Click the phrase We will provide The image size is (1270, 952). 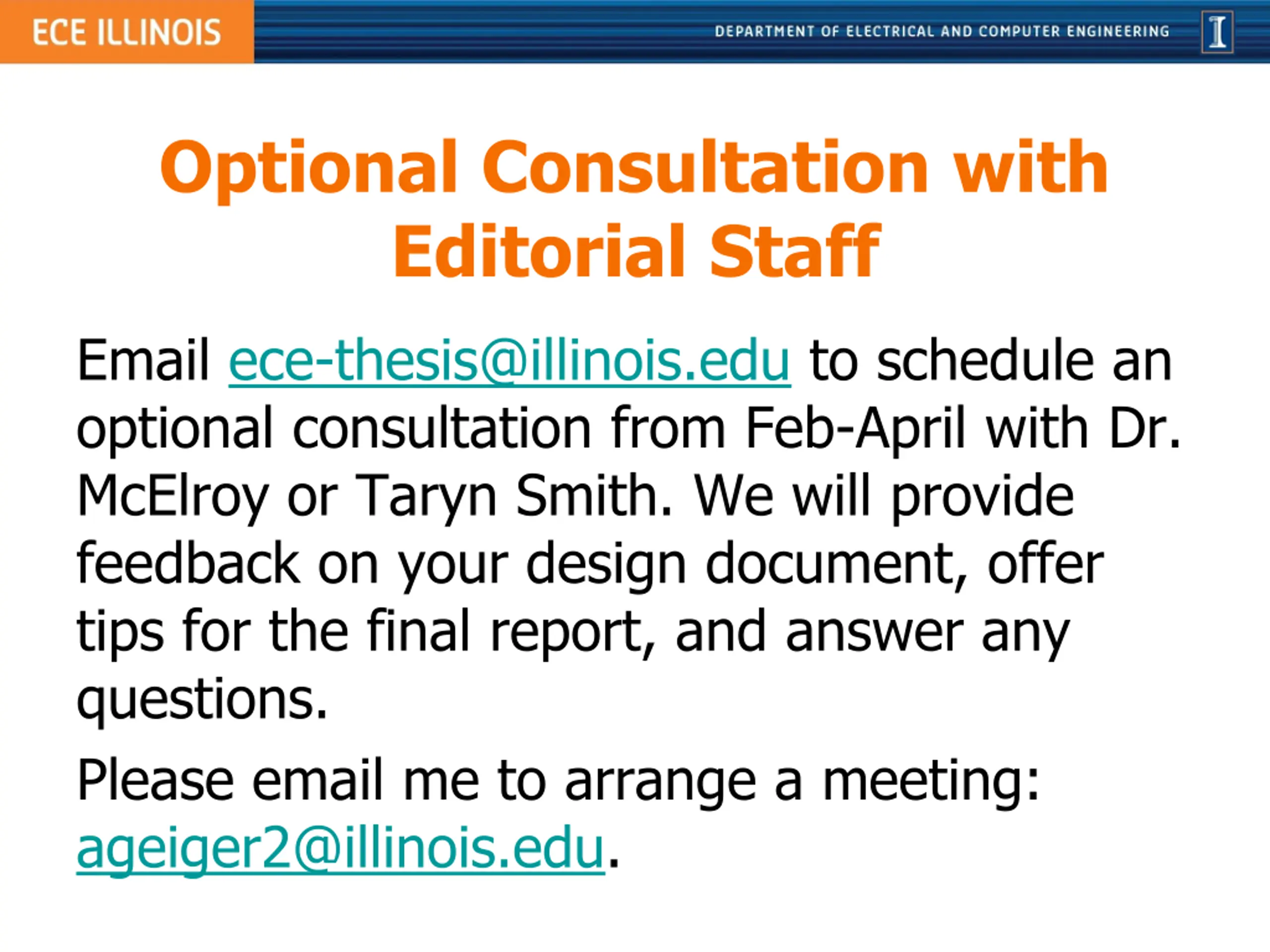pyautogui.click(x=884, y=496)
